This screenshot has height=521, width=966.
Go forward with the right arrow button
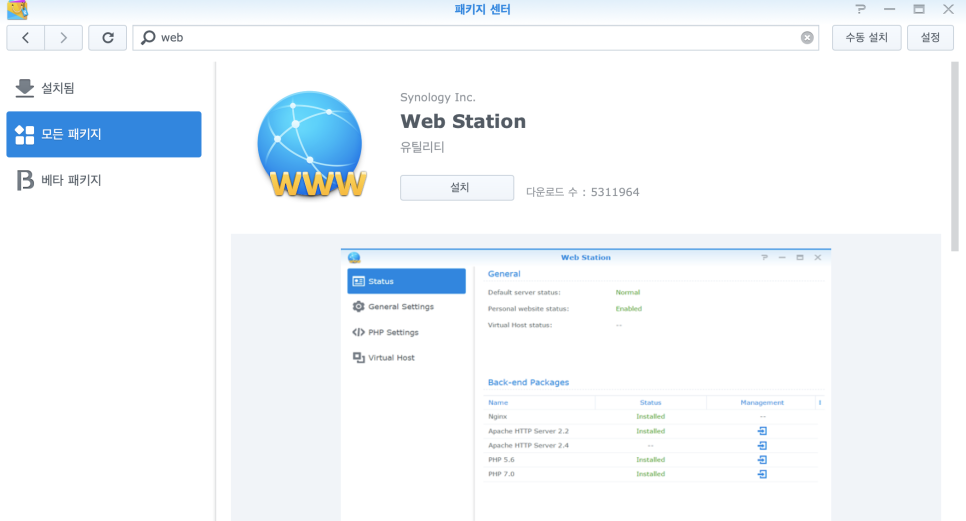pos(63,38)
